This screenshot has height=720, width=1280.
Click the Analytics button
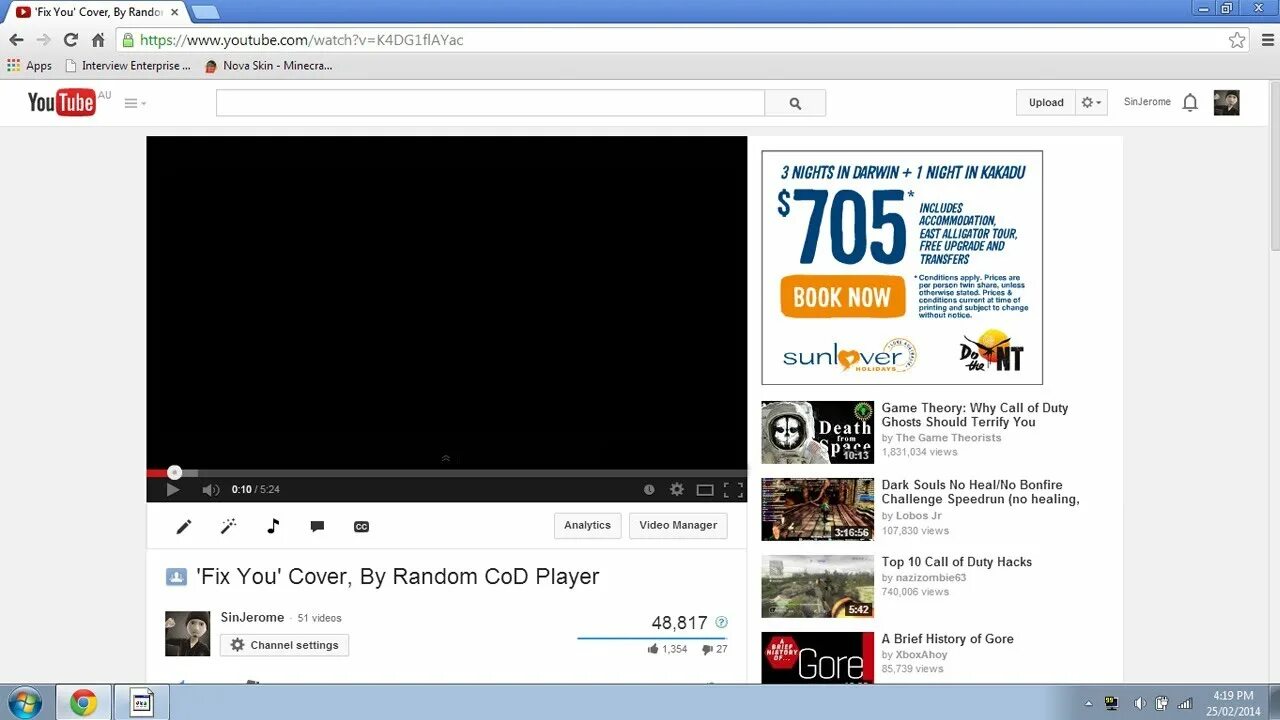[x=587, y=525]
